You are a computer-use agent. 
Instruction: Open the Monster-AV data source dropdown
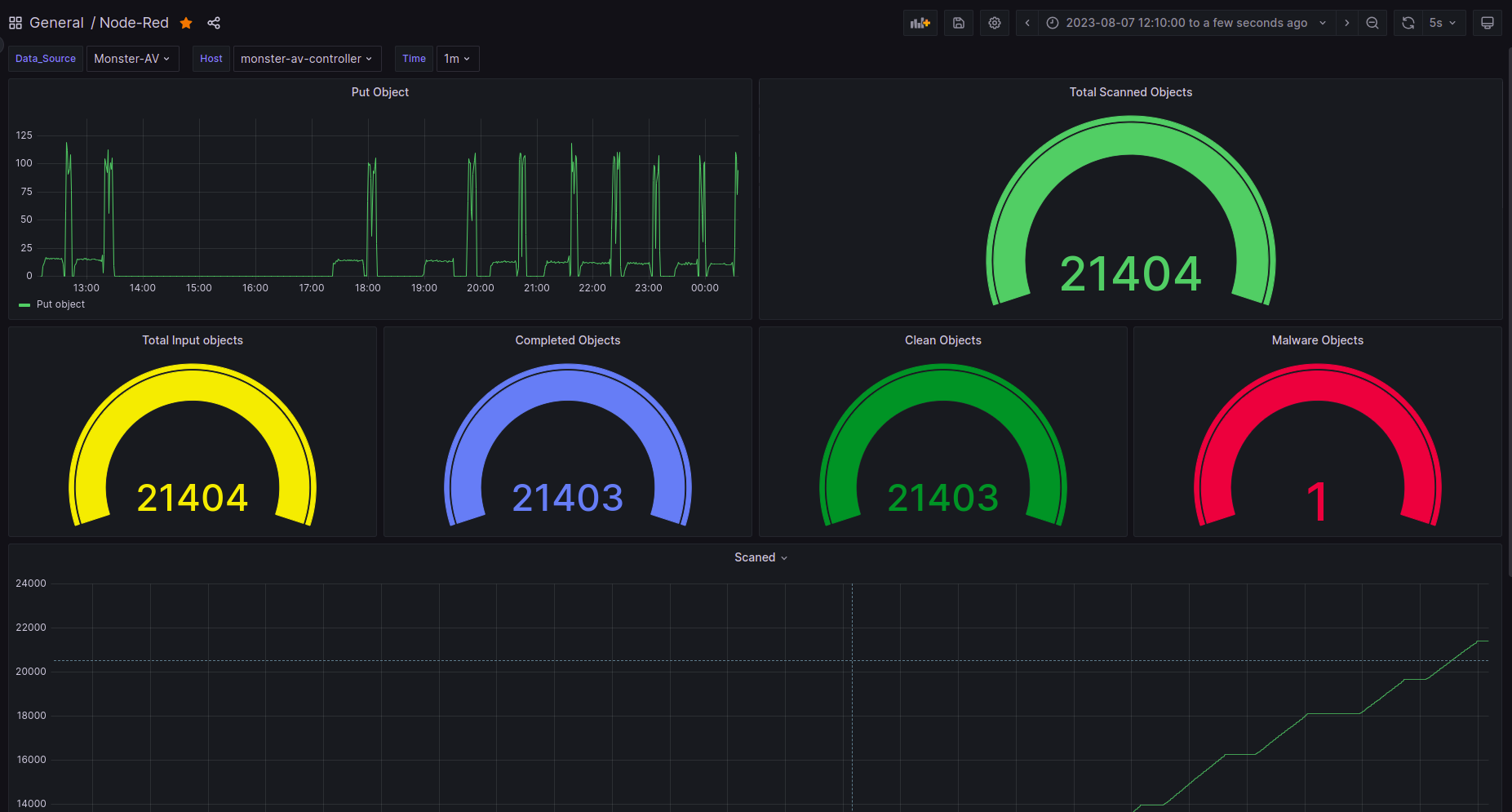(132, 59)
